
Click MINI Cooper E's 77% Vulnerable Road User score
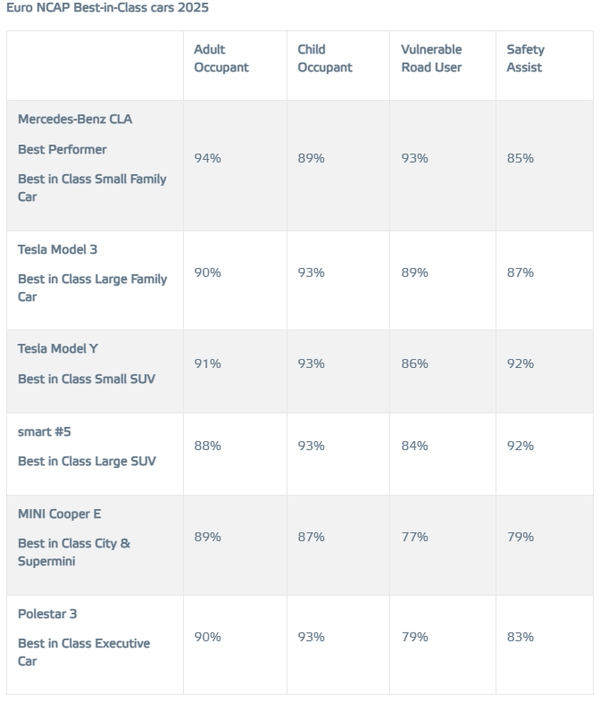click(414, 537)
